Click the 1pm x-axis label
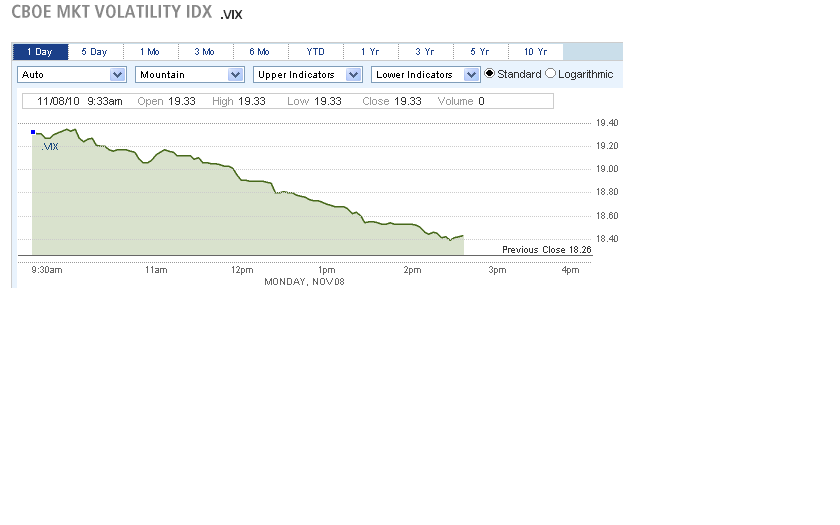This screenshot has width=840, height=525. point(327,270)
